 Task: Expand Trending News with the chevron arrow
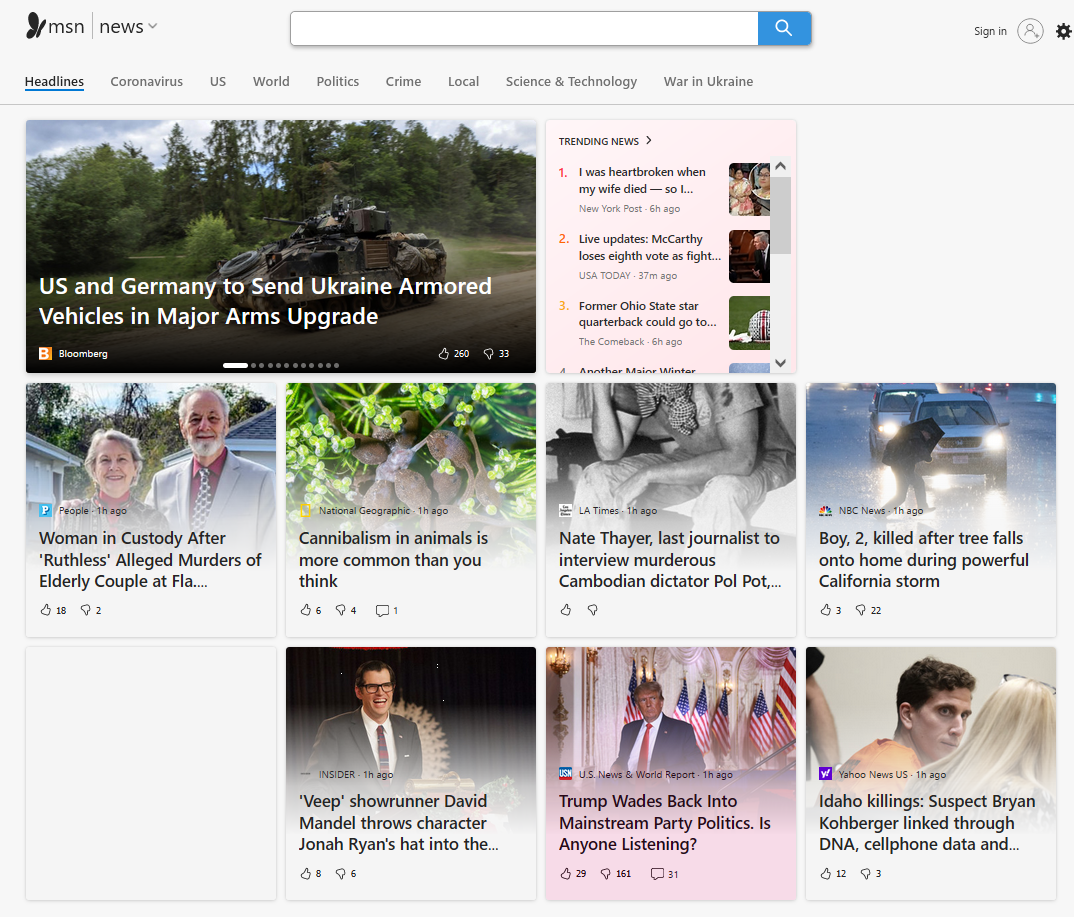(x=649, y=141)
